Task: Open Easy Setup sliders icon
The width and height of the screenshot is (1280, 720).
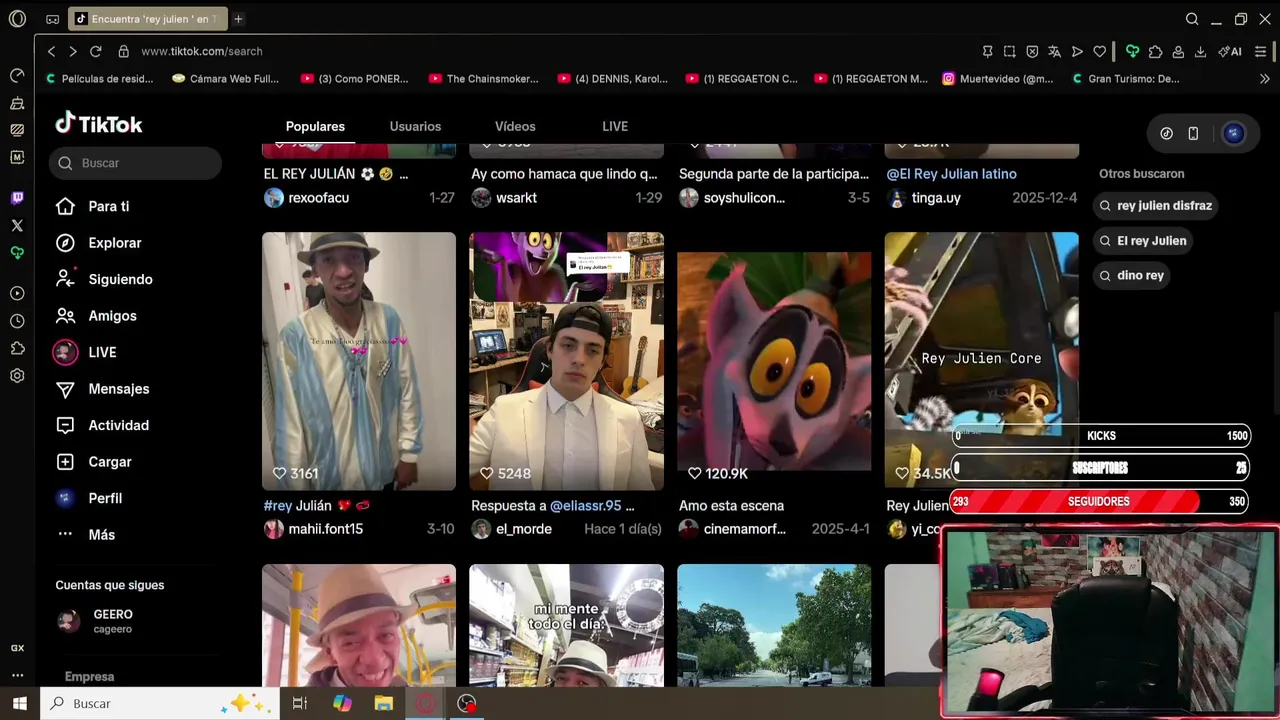Action: [x=1261, y=52]
